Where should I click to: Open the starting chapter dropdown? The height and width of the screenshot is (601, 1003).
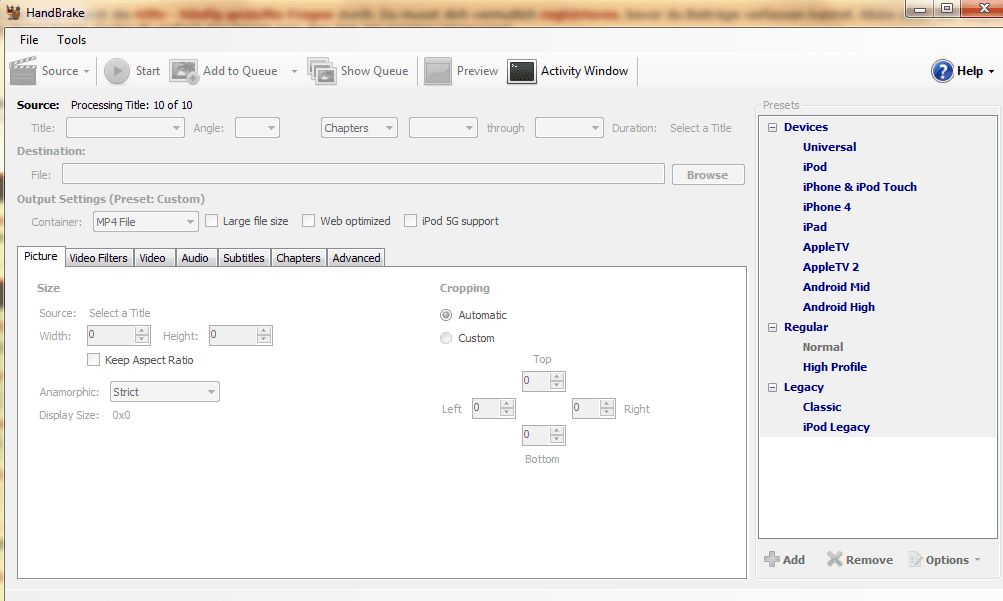click(443, 128)
